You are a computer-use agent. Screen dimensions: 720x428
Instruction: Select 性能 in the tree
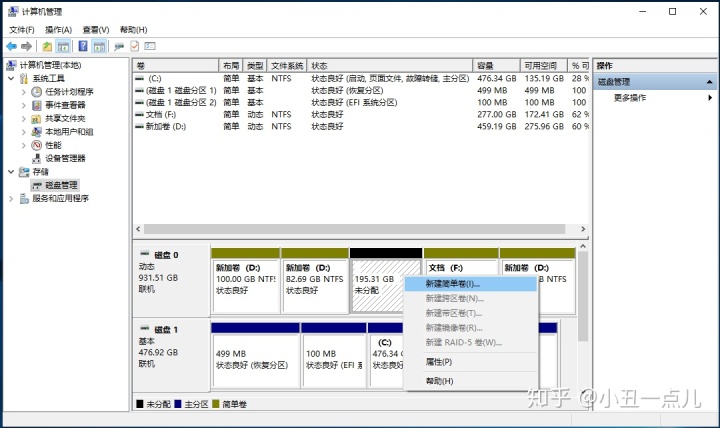tap(53, 145)
